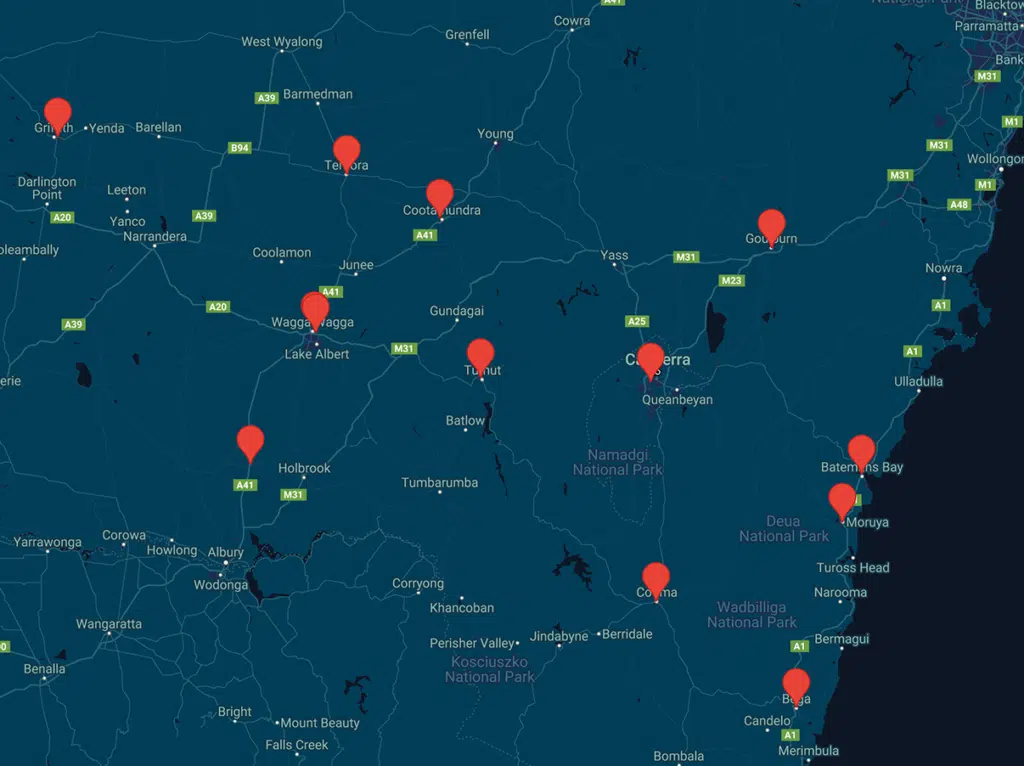Open the Cootamundra location marker

439,195
